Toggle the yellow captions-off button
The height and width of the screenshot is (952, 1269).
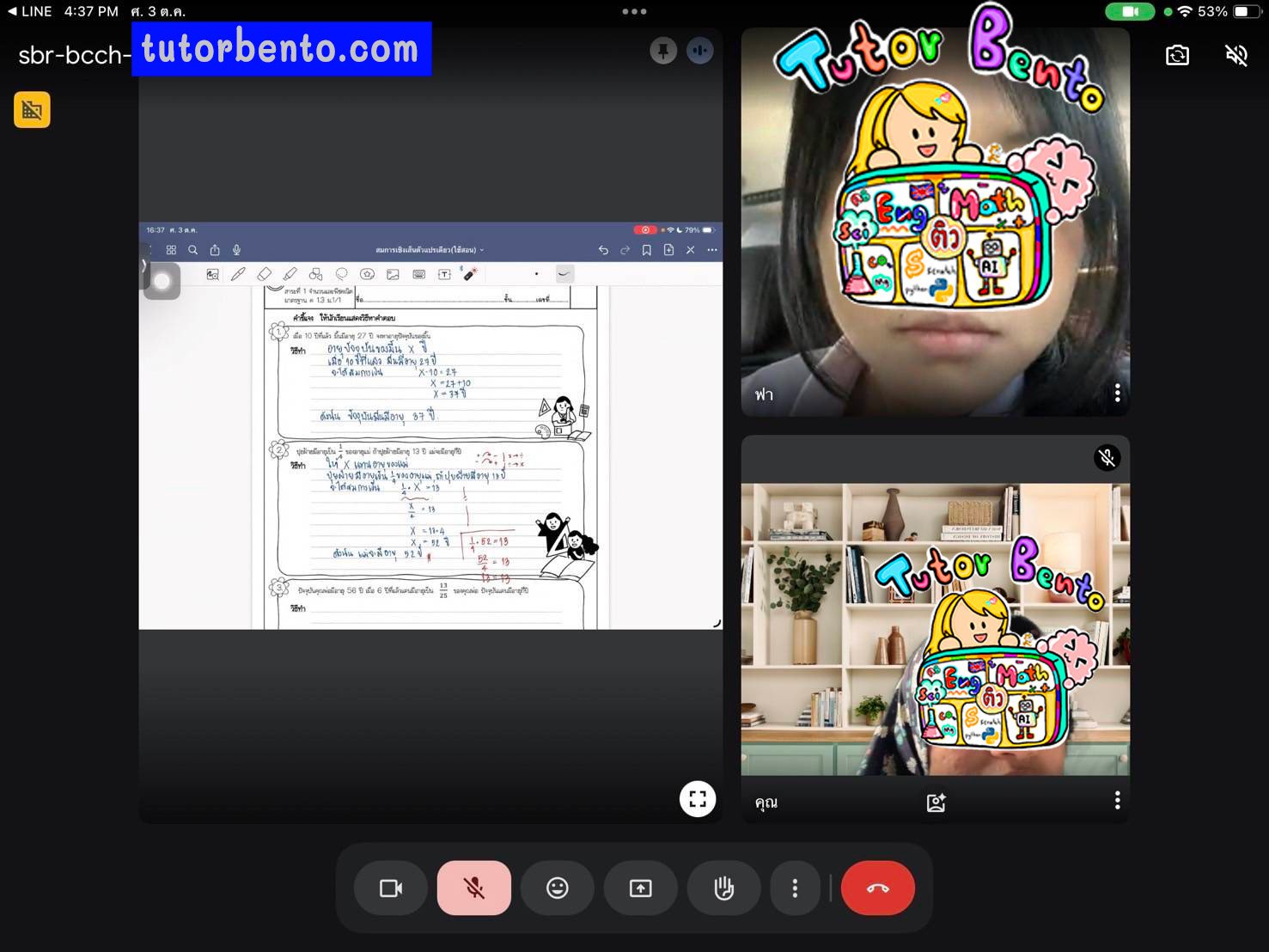tap(32, 110)
